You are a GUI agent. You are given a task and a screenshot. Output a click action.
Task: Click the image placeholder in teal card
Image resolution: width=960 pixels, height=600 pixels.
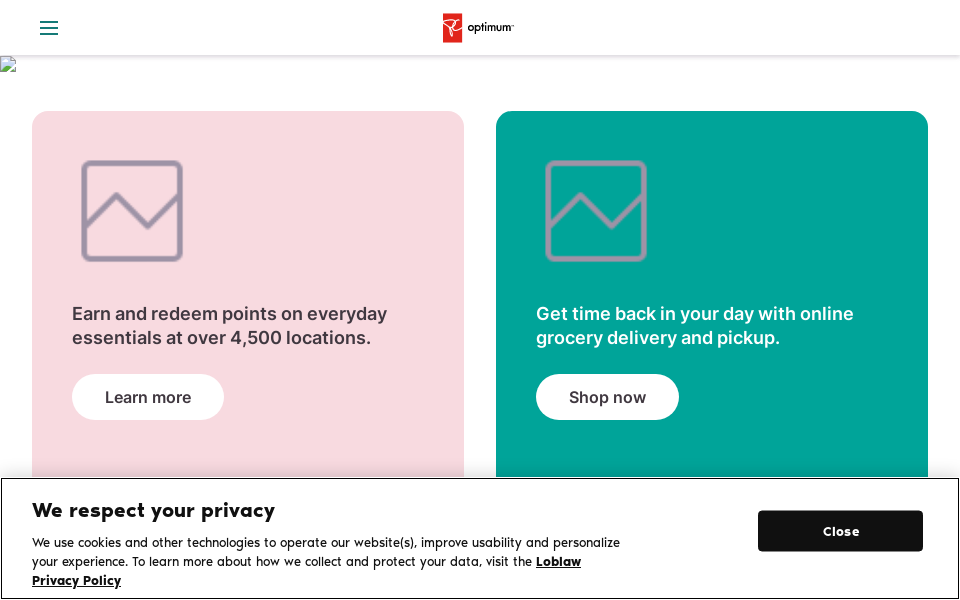coord(596,211)
